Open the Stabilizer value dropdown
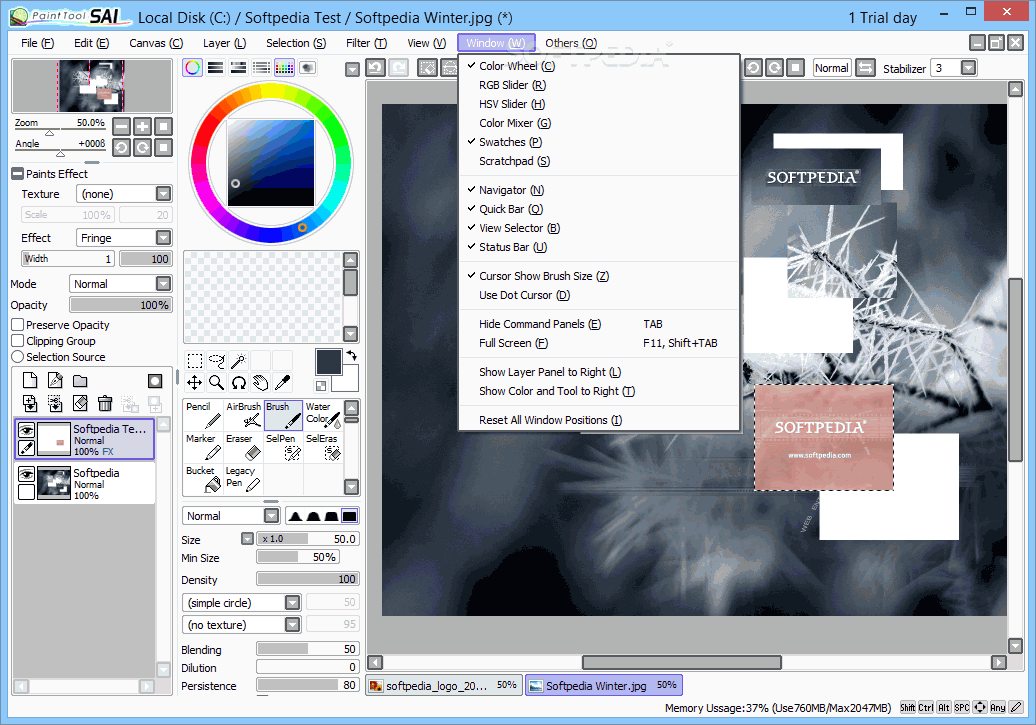The width and height of the screenshot is (1036, 725). point(969,68)
